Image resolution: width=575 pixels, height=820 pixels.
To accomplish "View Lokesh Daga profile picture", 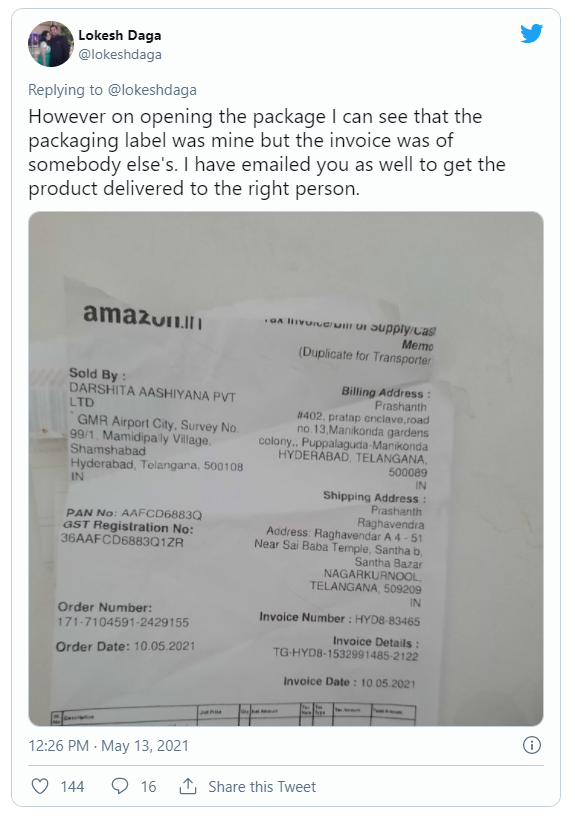I will coord(51,44).
